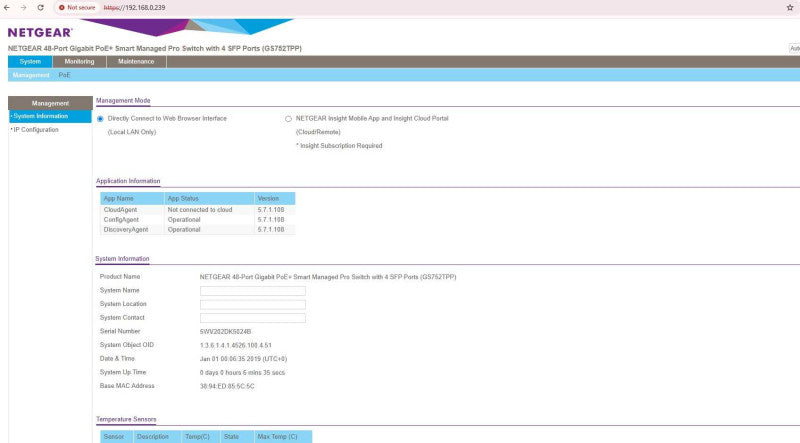The width and height of the screenshot is (800, 443).
Task: Click the App Name column header
Action: click(132, 199)
